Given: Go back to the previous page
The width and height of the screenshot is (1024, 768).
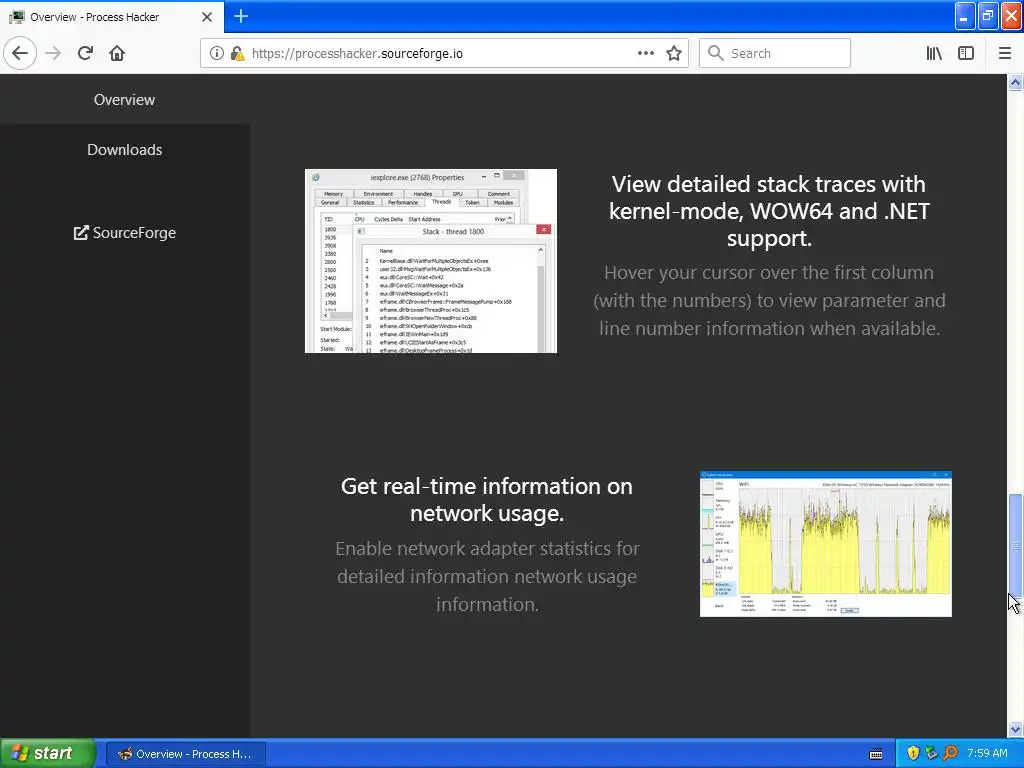Looking at the screenshot, I should pyautogui.click(x=20, y=53).
